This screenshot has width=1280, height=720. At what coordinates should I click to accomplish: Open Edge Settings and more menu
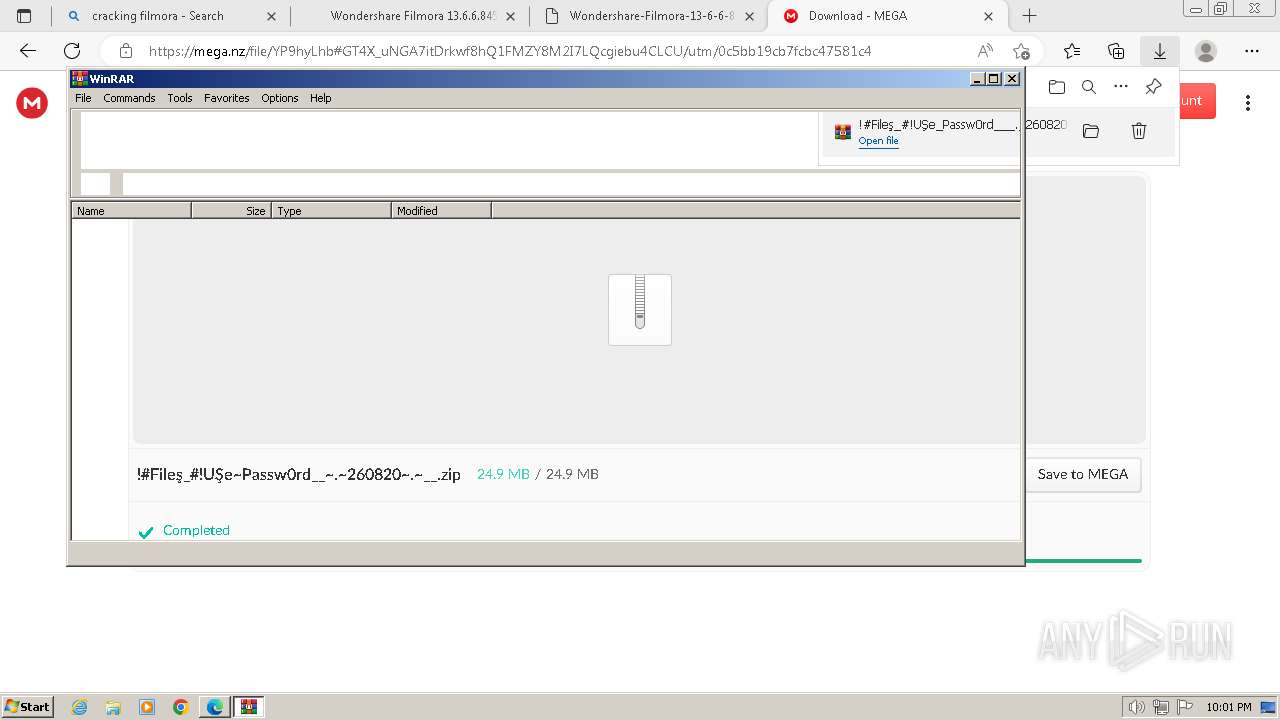pyautogui.click(x=1252, y=51)
